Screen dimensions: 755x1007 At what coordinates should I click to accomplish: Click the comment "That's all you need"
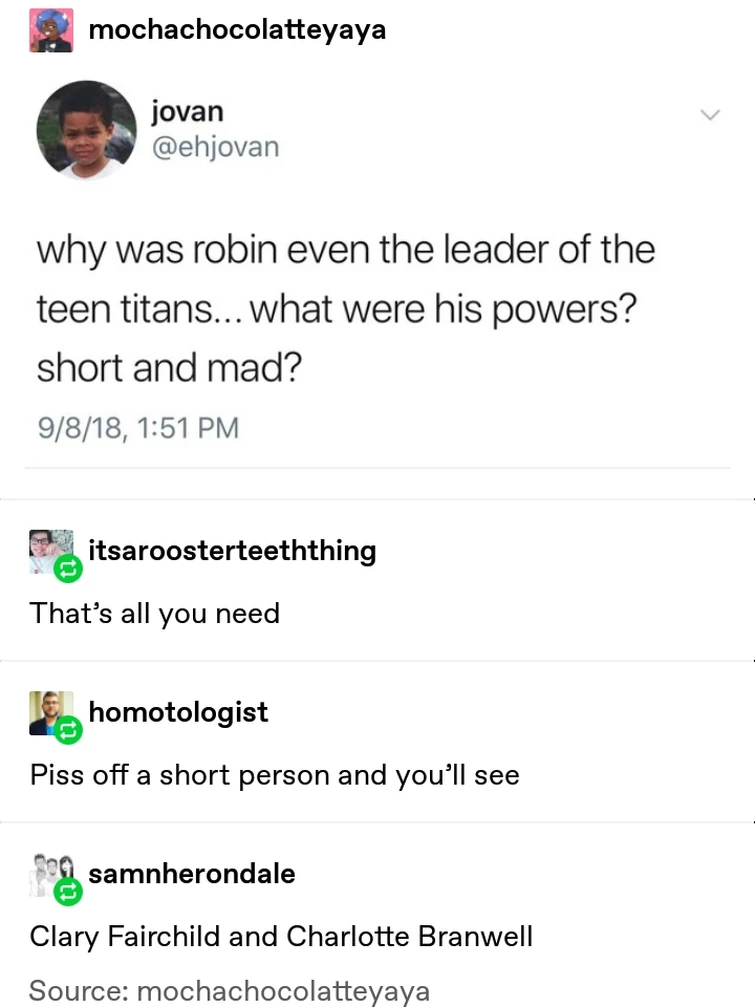coord(155,613)
